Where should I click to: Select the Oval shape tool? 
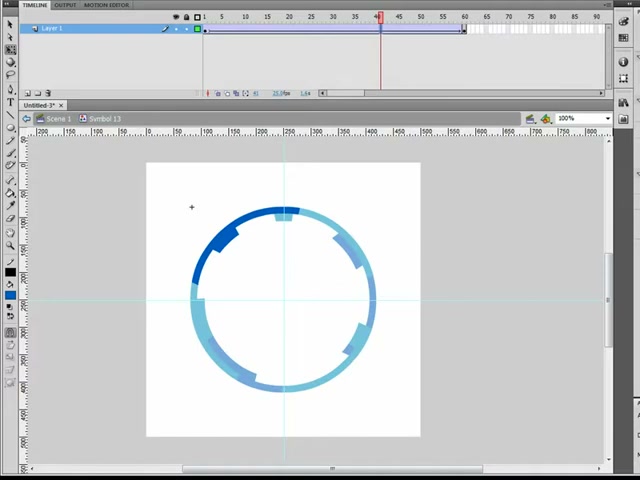point(10,128)
